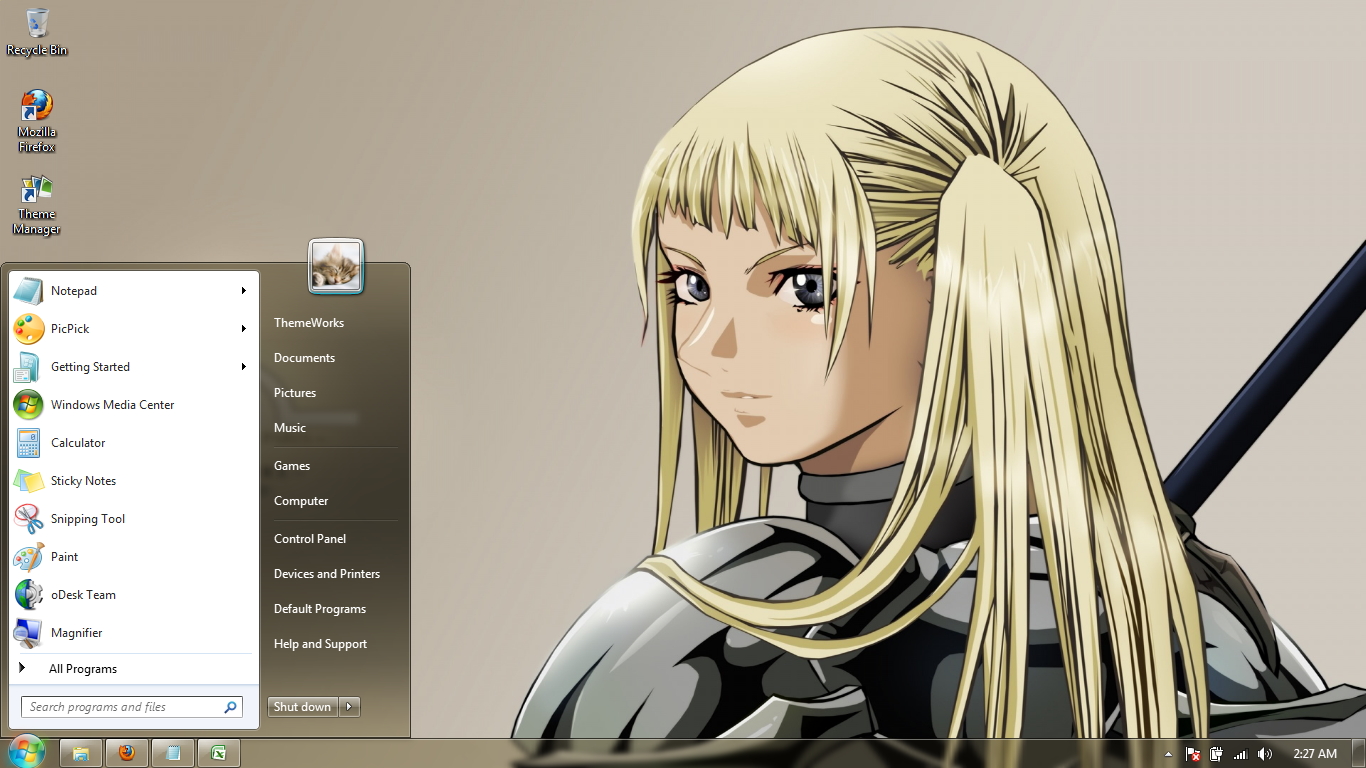Expand the Shut down options arrow
Image resolution: width=1366 pixels, height=768 pixels.
(x=349, y=706)
